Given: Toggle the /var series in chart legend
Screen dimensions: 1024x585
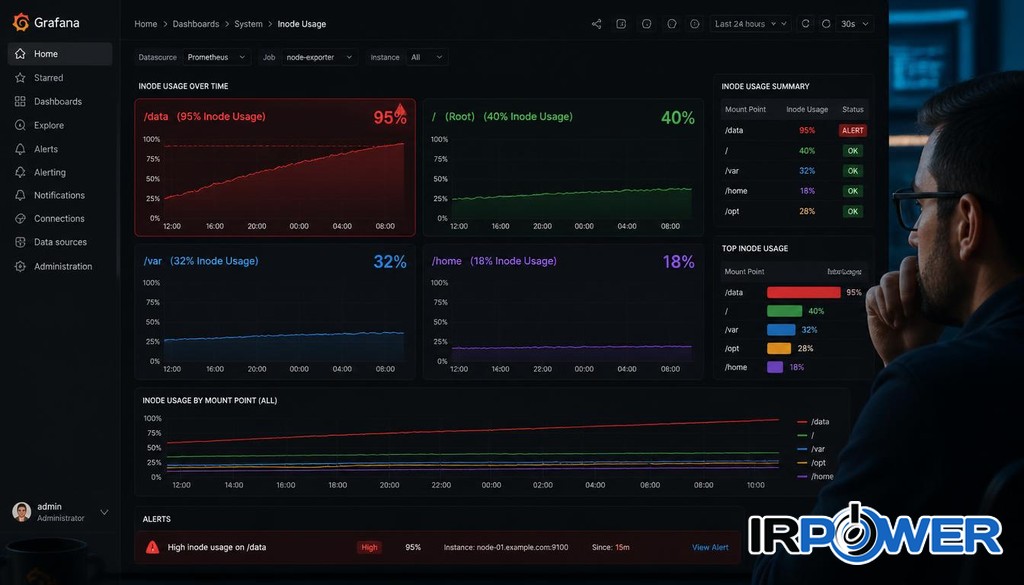Looking at the screenshot, I should 811,449.
